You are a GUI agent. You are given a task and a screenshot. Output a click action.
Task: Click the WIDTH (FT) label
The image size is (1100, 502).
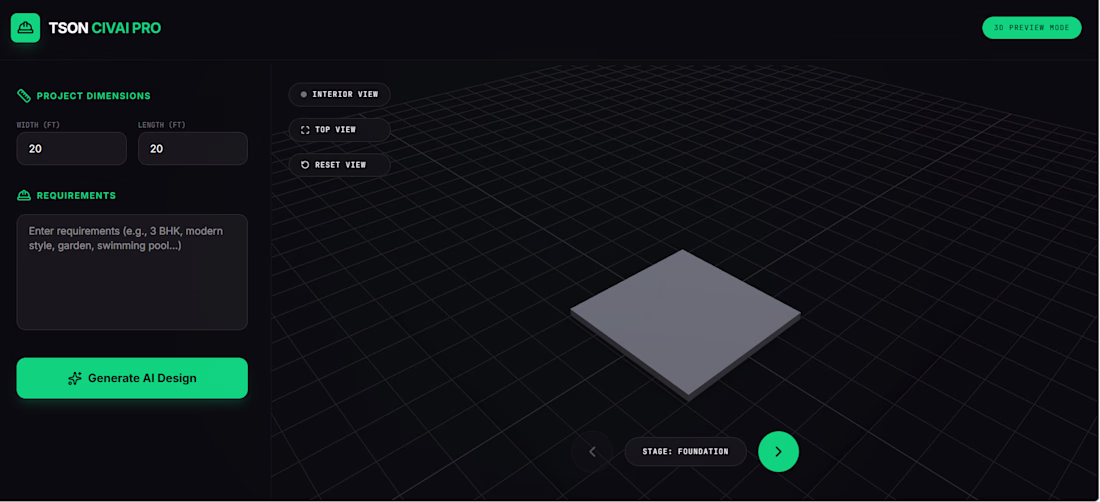(39, 125)
